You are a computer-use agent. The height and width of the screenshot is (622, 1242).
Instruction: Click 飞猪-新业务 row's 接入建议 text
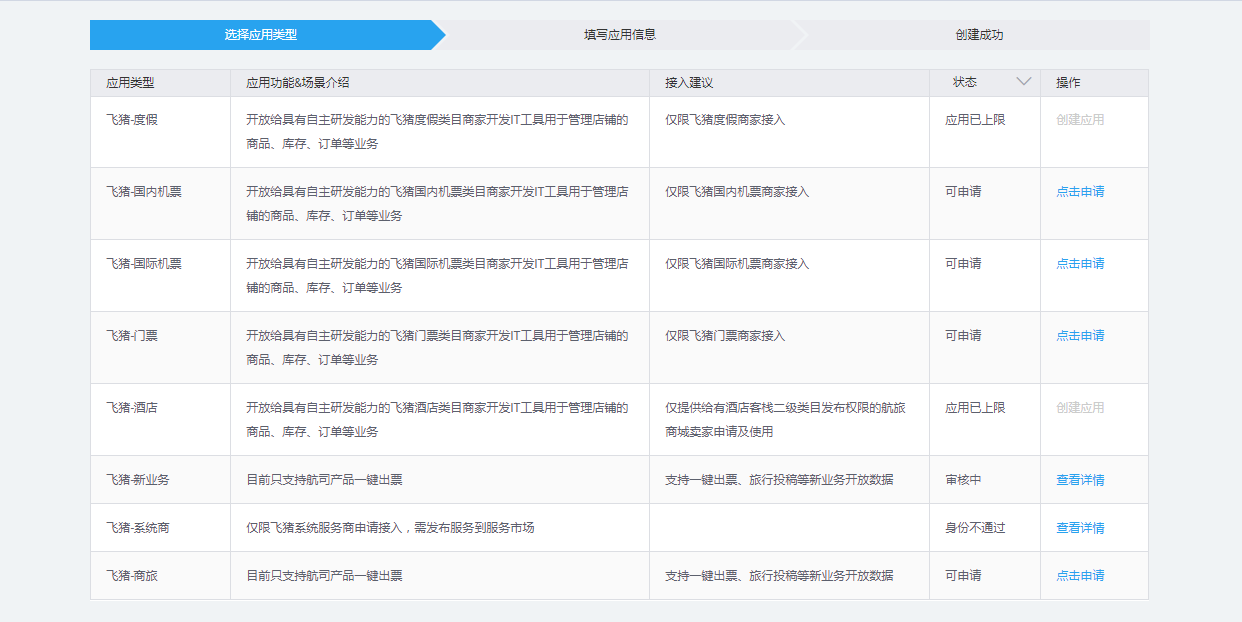779,480
